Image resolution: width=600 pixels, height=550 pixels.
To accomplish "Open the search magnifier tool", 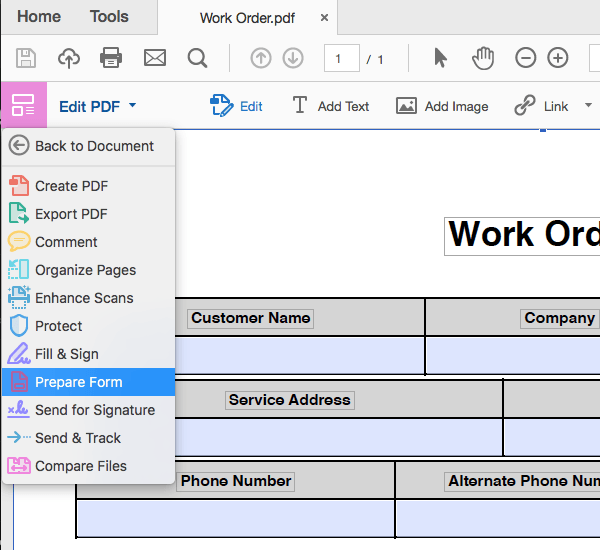I will click(x=197, y=59).
